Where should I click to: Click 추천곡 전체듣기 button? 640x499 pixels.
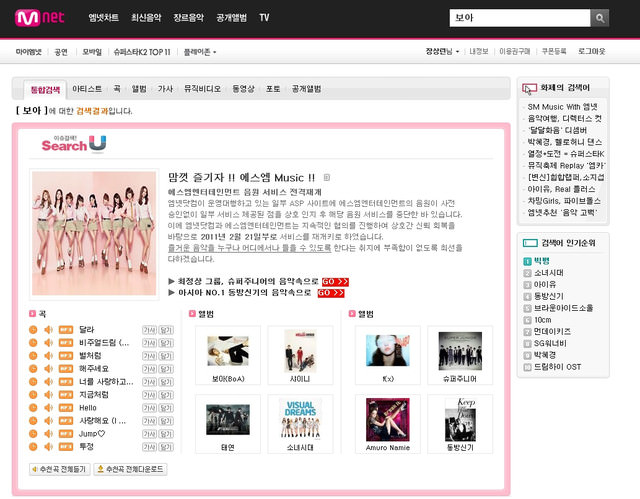60,469
